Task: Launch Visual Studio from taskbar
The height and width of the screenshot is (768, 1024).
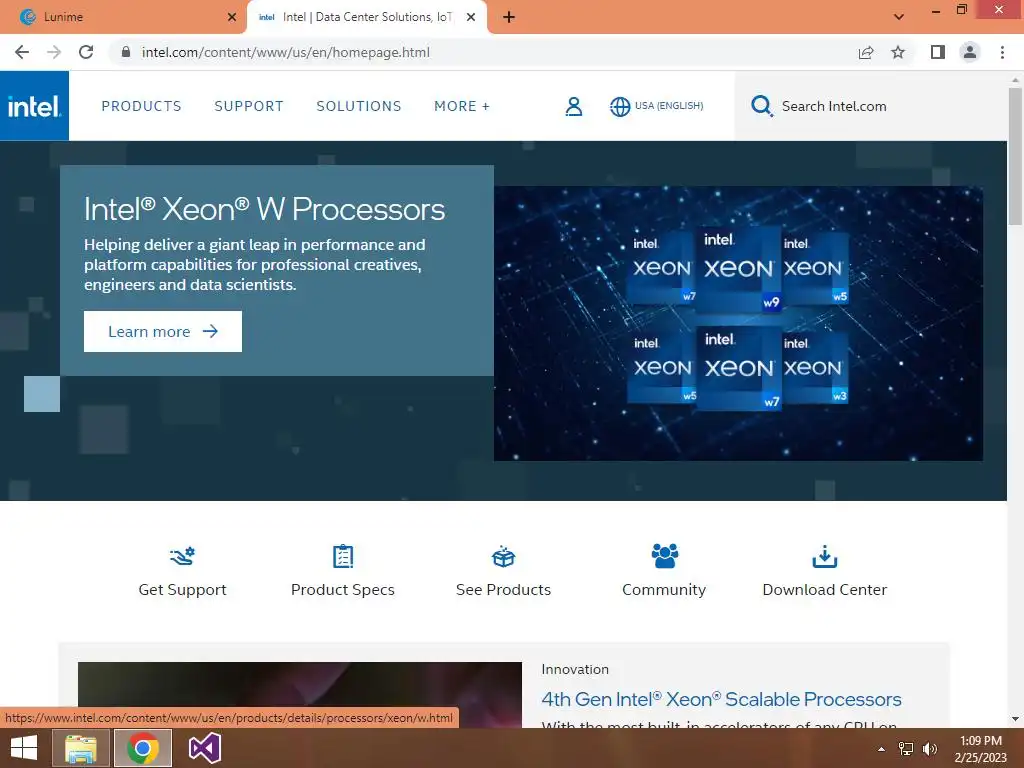Action: click(x=204, y=748)
